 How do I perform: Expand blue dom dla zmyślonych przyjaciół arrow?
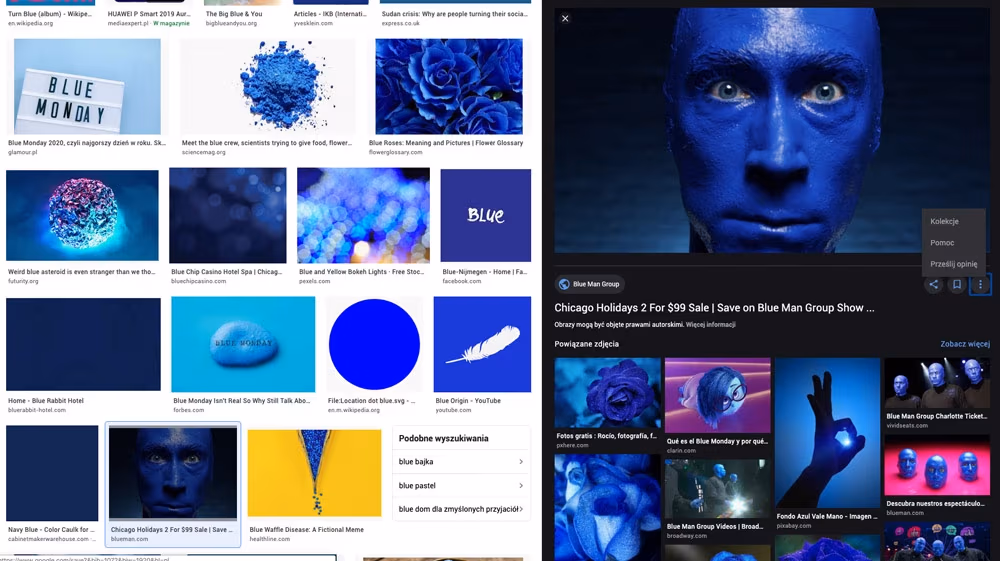[521, 509]
